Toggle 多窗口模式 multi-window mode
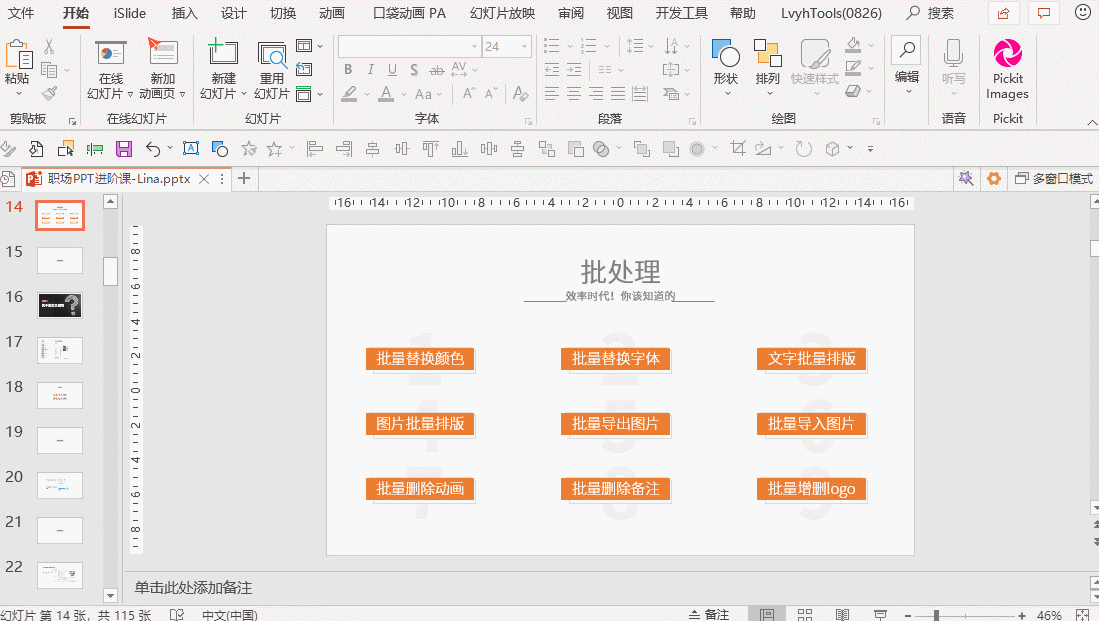The image size is (1099, 621). tap(1054, 179)
